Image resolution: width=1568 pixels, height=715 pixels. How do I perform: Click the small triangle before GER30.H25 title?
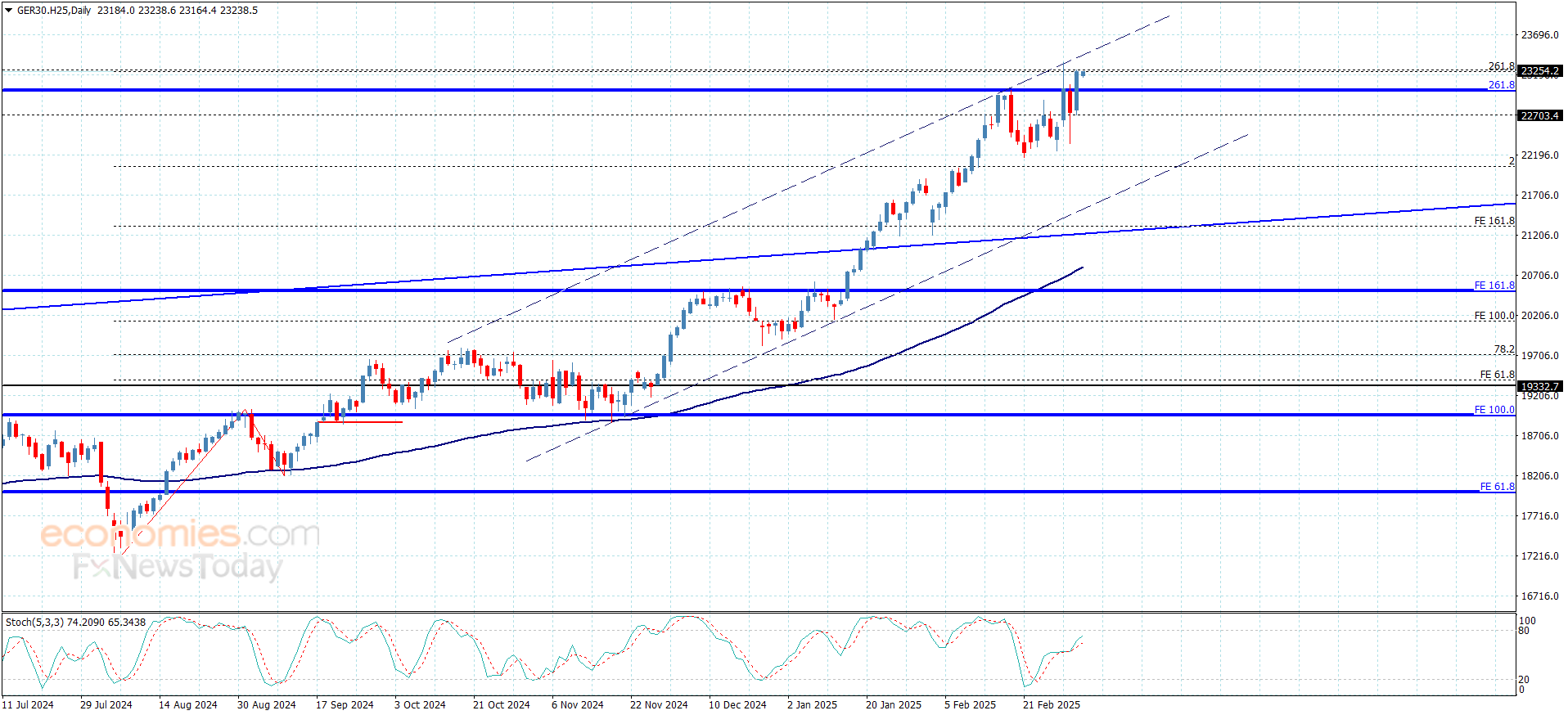click(x=8, y=11)
